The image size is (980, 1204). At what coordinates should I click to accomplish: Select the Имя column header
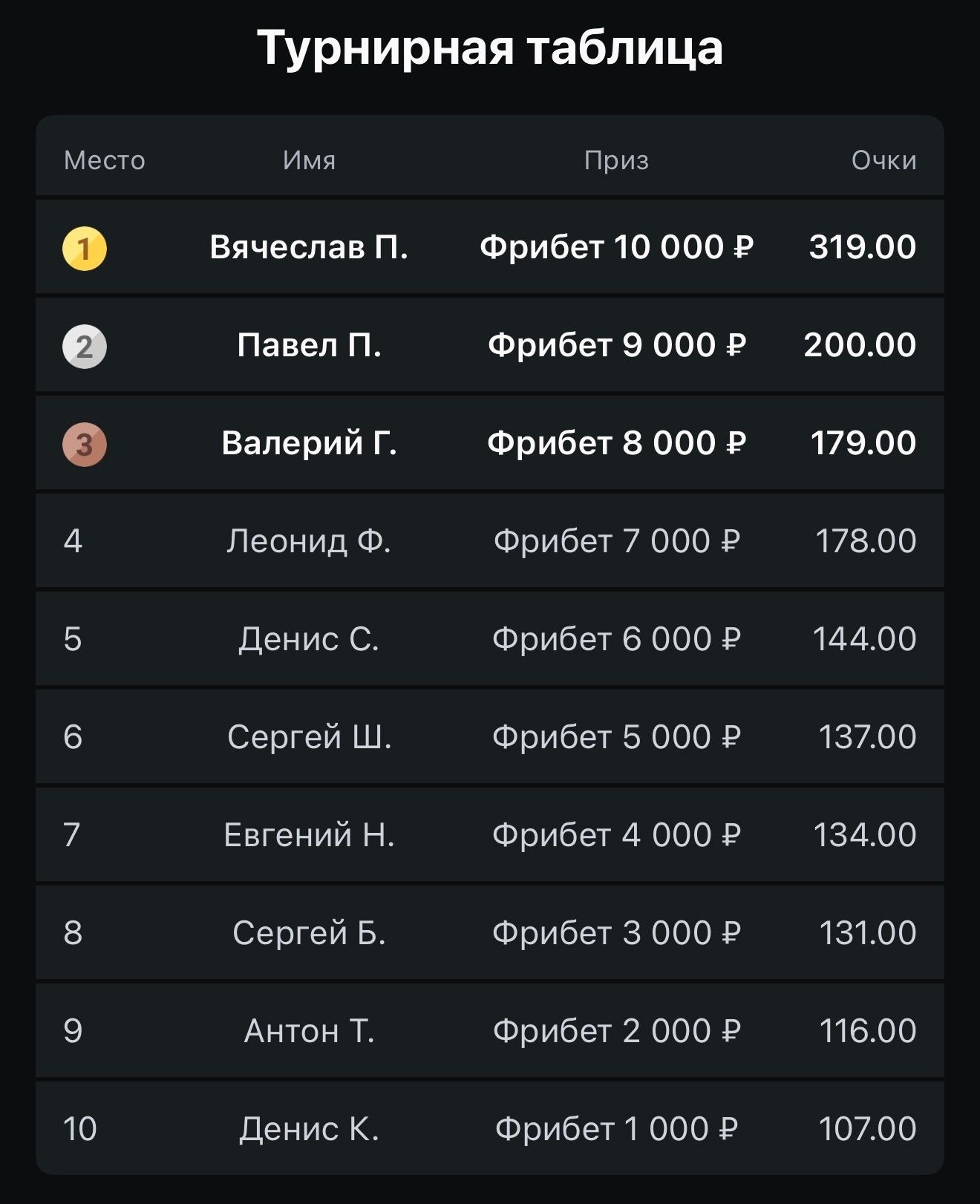[x=309, y=160]
